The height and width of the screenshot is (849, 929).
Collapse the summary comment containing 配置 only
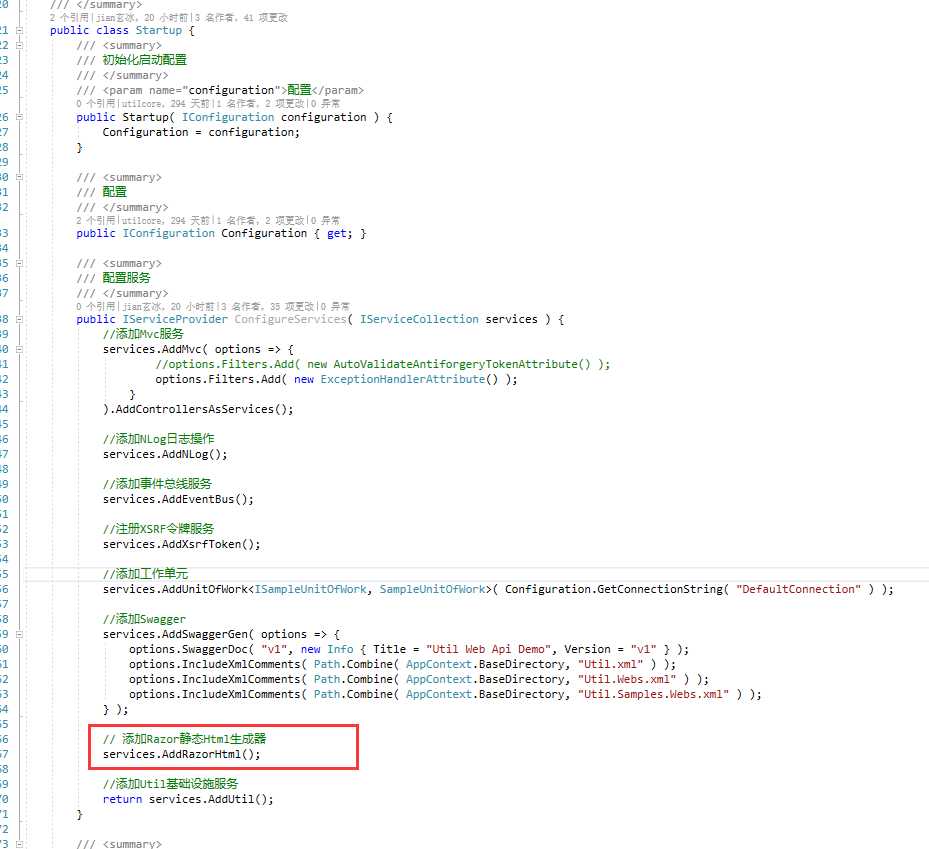[19, 177]
